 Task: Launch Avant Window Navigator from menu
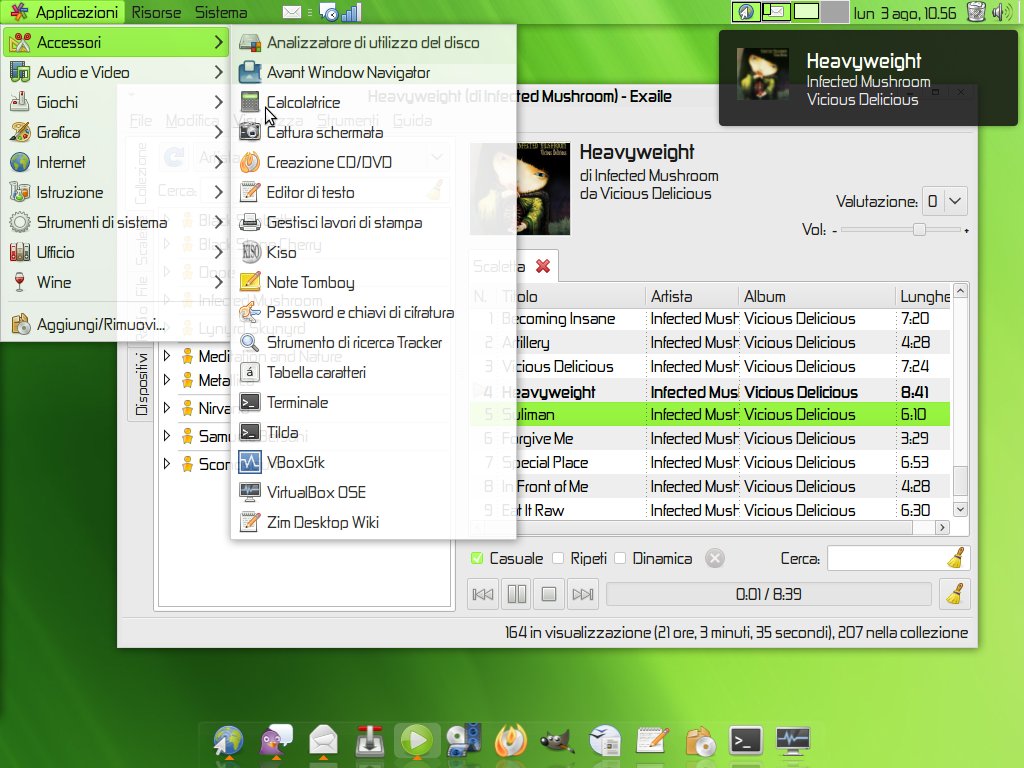(x=374, y=72)
